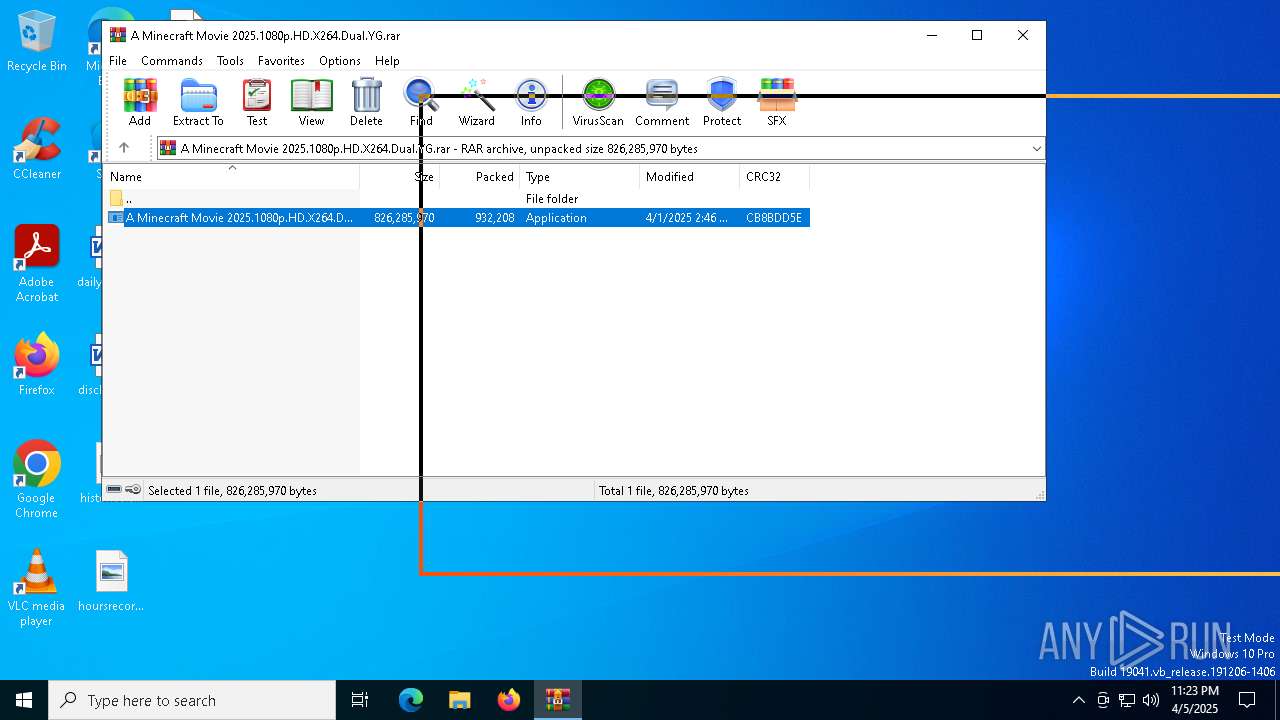Open Microsoft Edge from taskbar
This screenshot has width=1280, height=720.
point(411,700)
